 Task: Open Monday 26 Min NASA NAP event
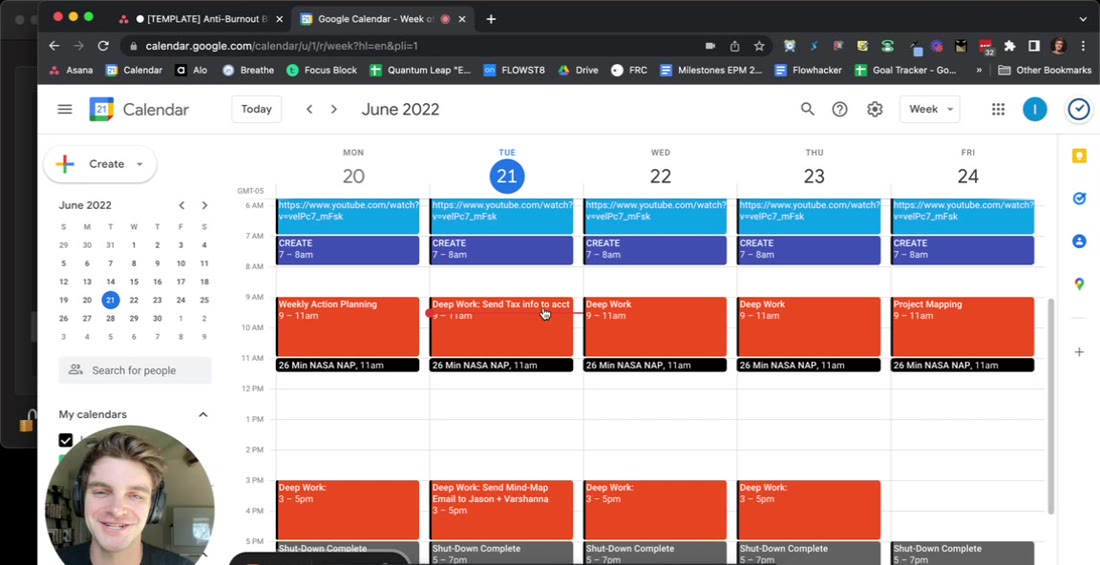[348, 366]
